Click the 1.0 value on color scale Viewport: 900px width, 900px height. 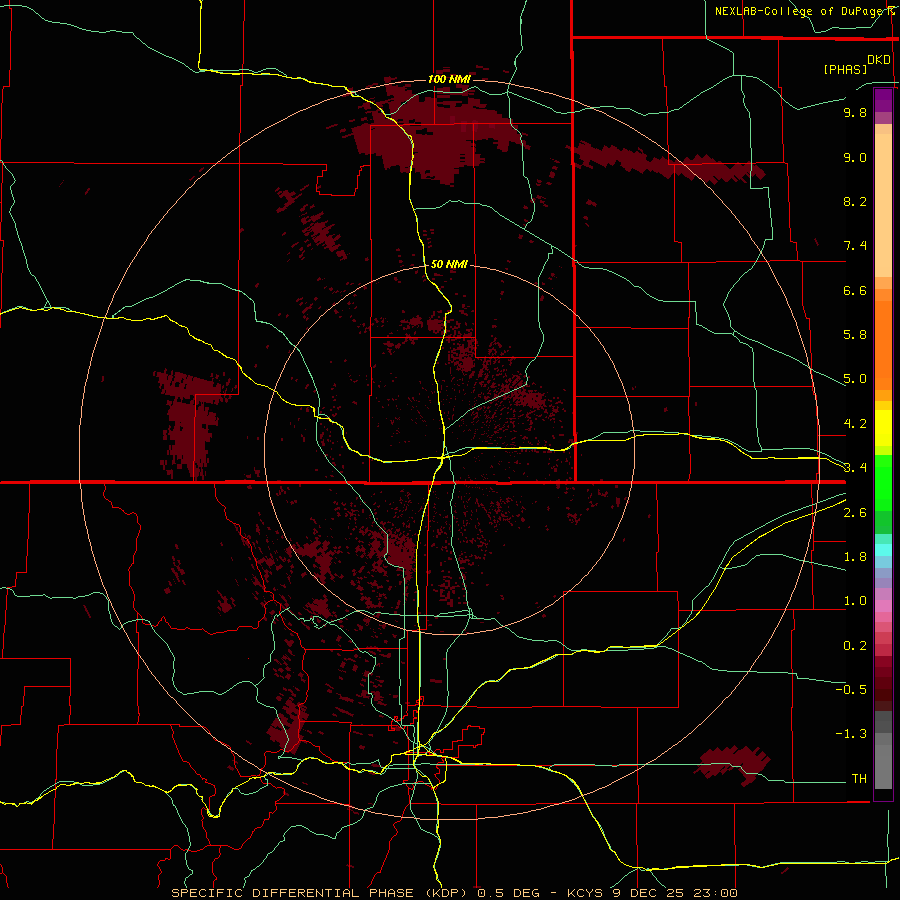click(x=855, y=601)
